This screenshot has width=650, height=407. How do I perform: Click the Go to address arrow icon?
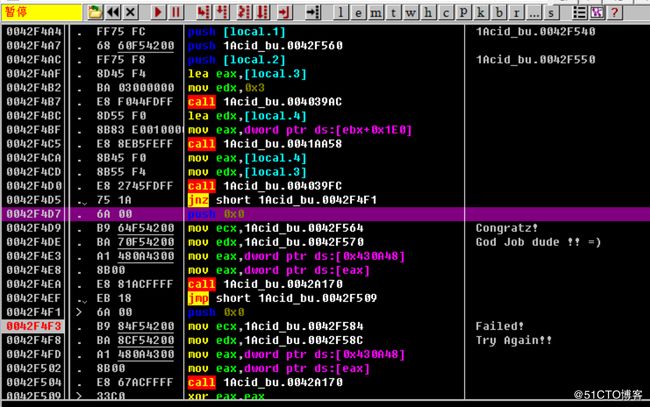click(313, 12)
